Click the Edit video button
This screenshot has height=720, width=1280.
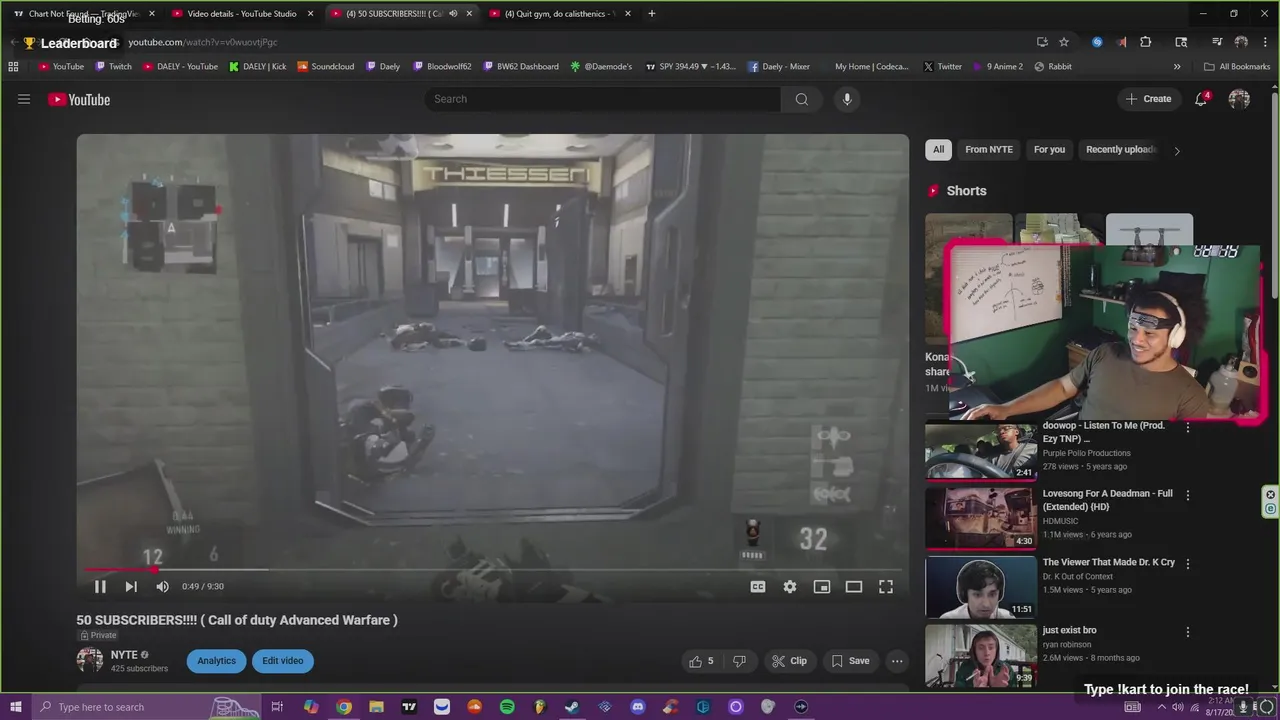click(x=283, y=661)
